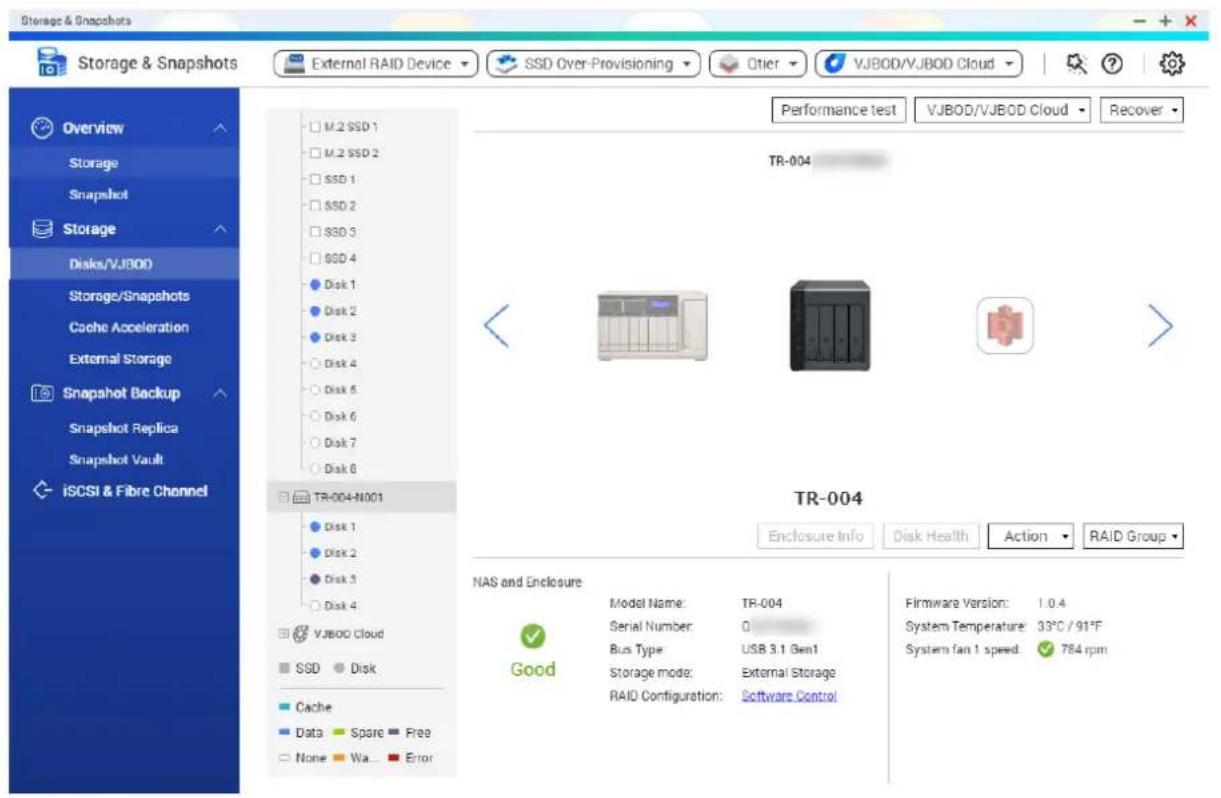This screenshot has height=798, width=1221.
Task: Click the External RAID Device icon
Action: (296, 64)
